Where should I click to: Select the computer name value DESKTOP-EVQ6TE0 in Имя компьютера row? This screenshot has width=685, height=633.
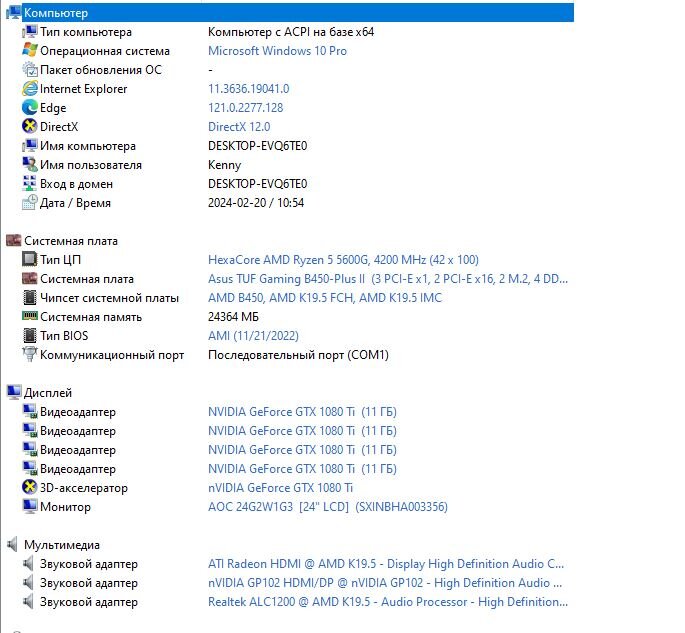[258, 146]
